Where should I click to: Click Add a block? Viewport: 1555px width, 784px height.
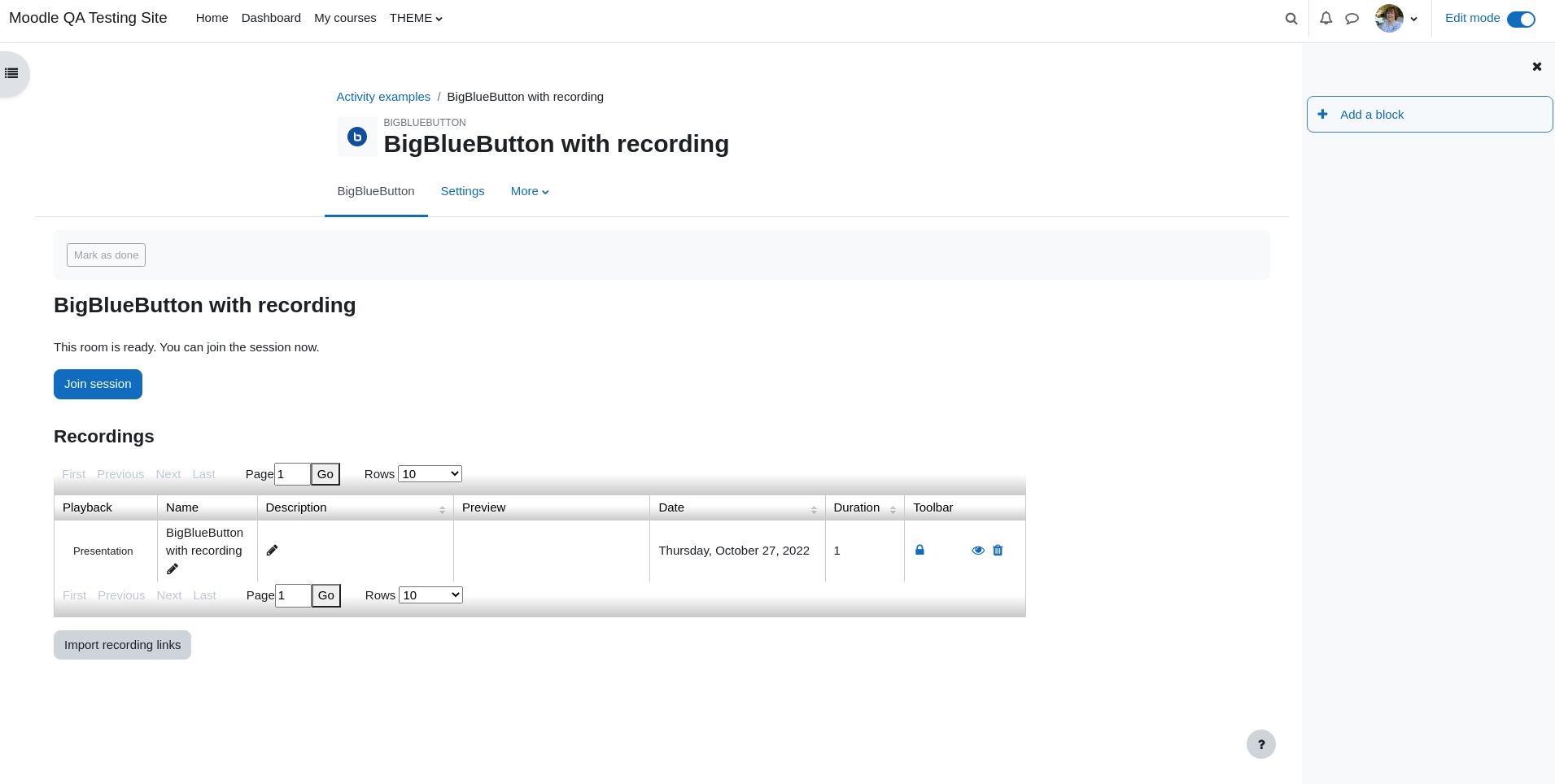tap(1430, 115)
